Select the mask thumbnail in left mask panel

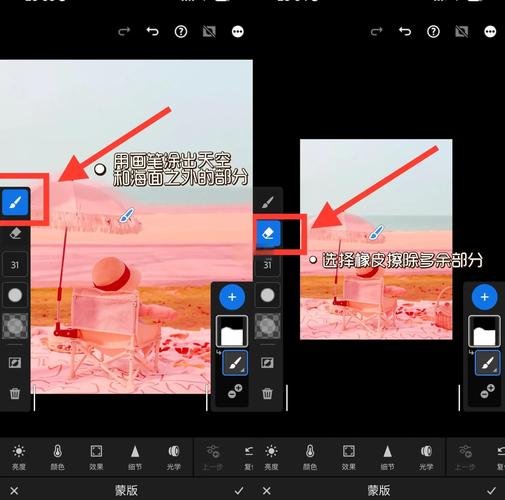[x=232, y=331]
